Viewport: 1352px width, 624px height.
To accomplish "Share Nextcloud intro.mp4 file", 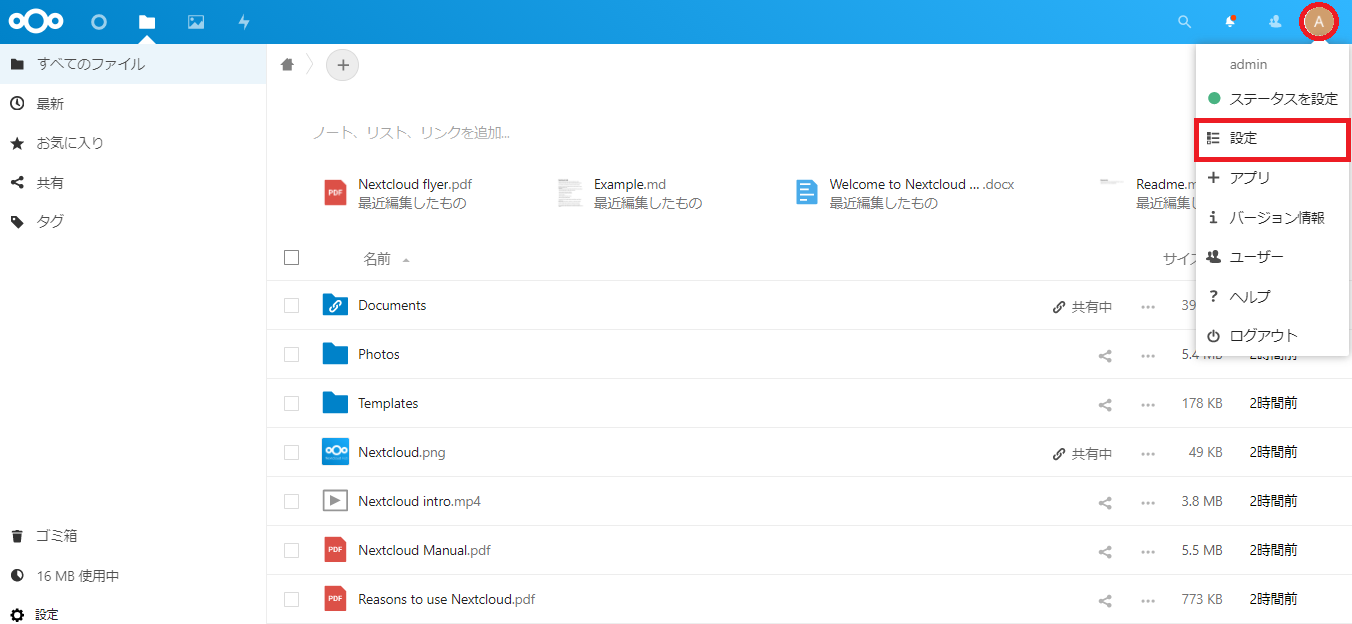I will tap(1105, 502).
